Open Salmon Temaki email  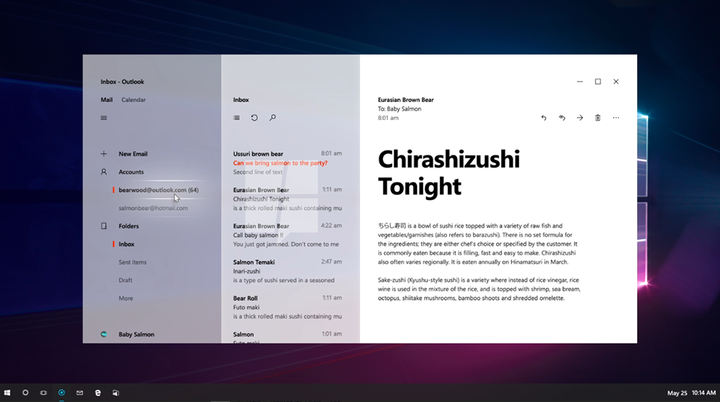(x=287, y=271)
